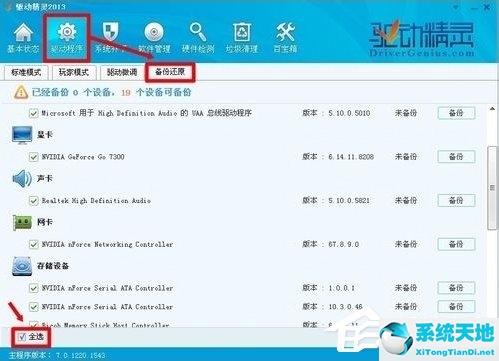This screenshot has height=361, width=499.
Task: Click the yellow warning triangle icon
Action: coord(21,92)
